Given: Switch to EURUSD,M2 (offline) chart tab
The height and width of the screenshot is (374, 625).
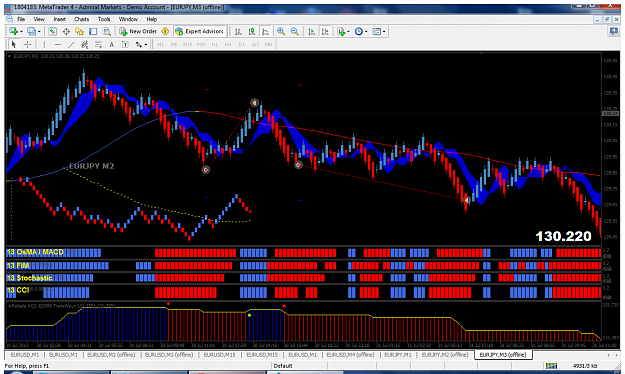Looking at the screenshot, I should [x=111, y=354].
